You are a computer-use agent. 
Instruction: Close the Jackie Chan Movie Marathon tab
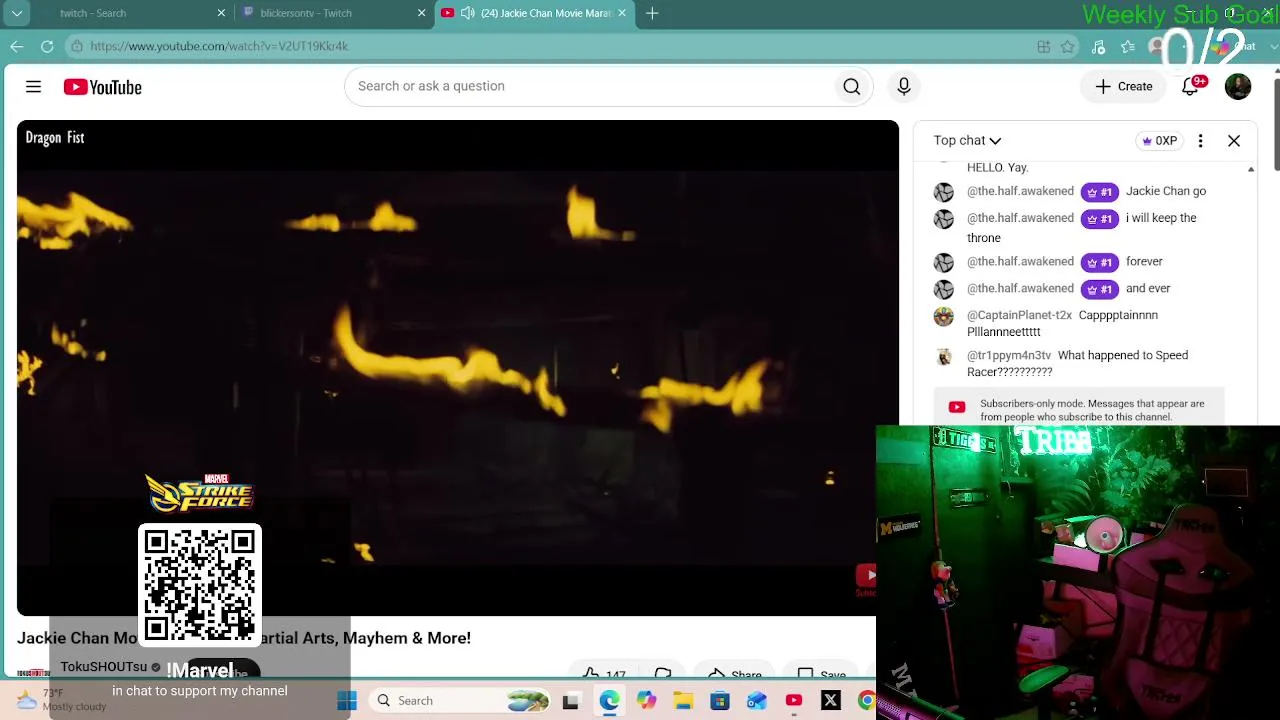pyautogui.click(x=622, y=13)
